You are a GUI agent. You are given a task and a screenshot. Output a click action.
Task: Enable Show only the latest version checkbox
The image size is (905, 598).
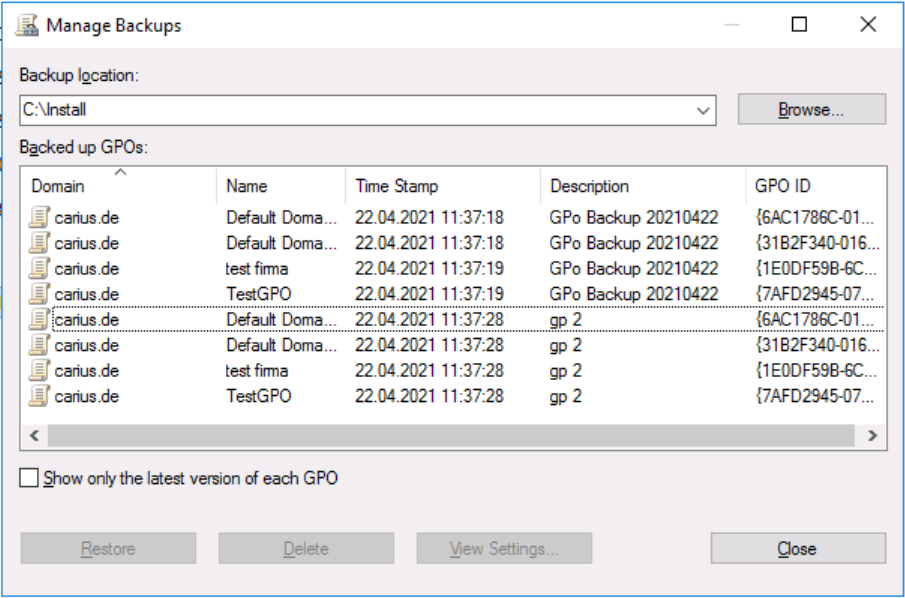pyautogui.click(x=29, y=479)
